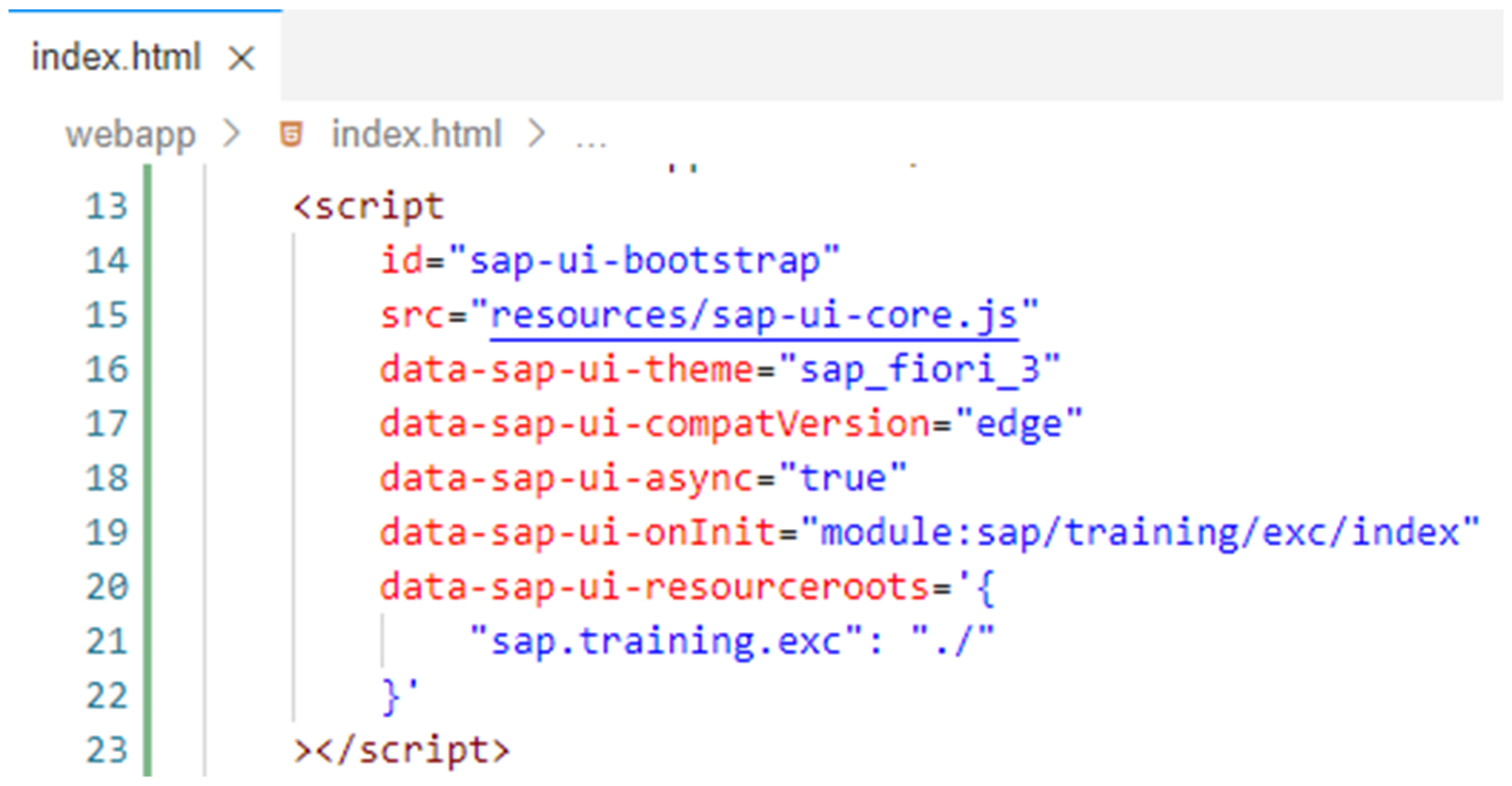The image size is (1512, 786).
Task: Click line number 16 in gutter
Action: pyautogui.click(x=106, y=369)
